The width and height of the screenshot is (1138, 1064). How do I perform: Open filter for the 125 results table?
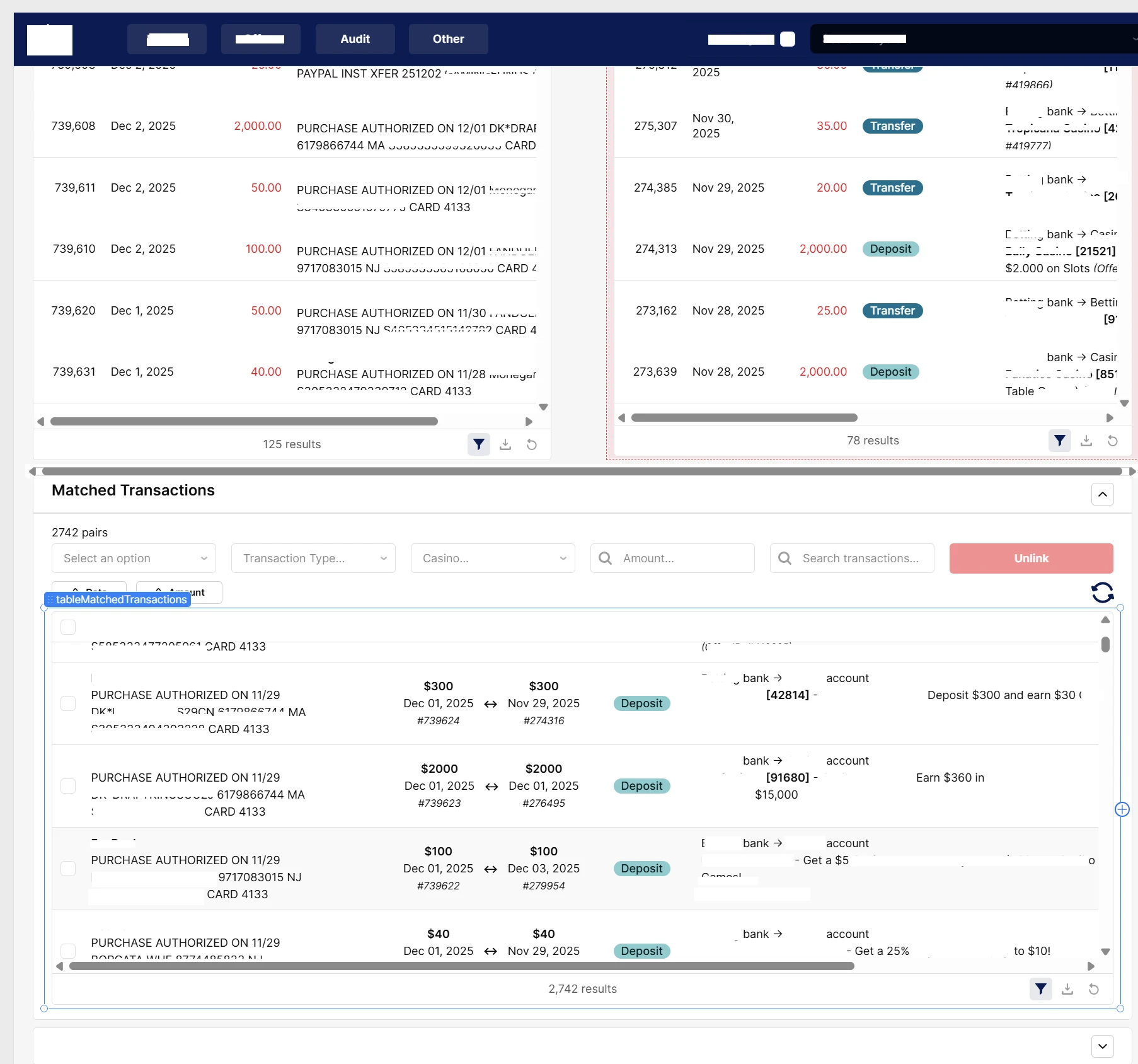[479, 444]
